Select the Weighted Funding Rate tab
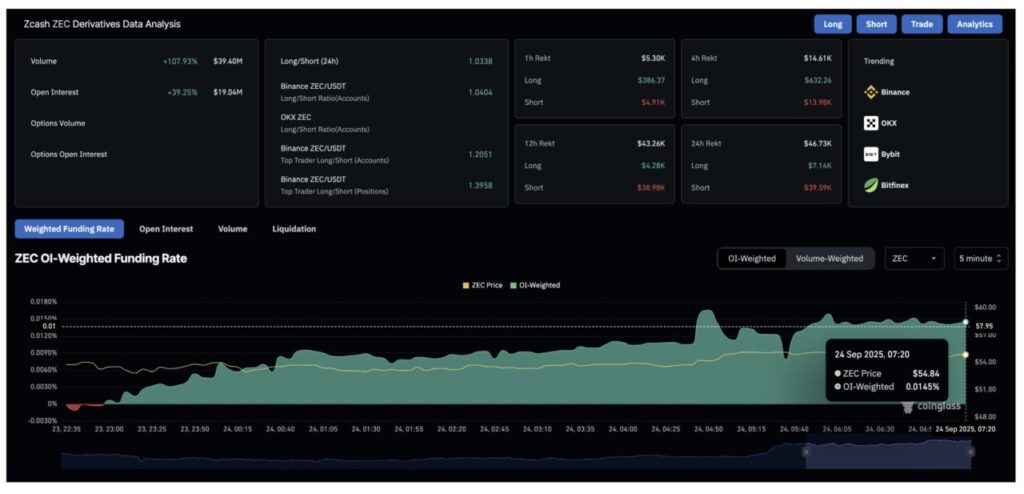The height and width of the screenshot is (494, 1024). (69, 229)
